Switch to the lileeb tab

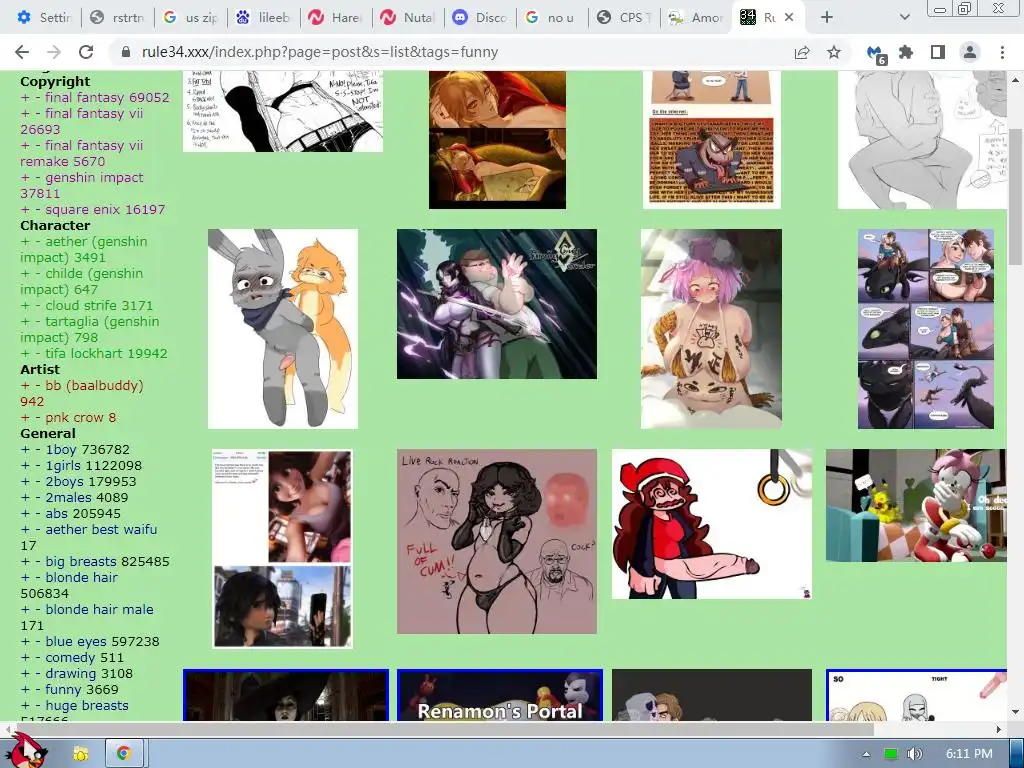point(264,18)
